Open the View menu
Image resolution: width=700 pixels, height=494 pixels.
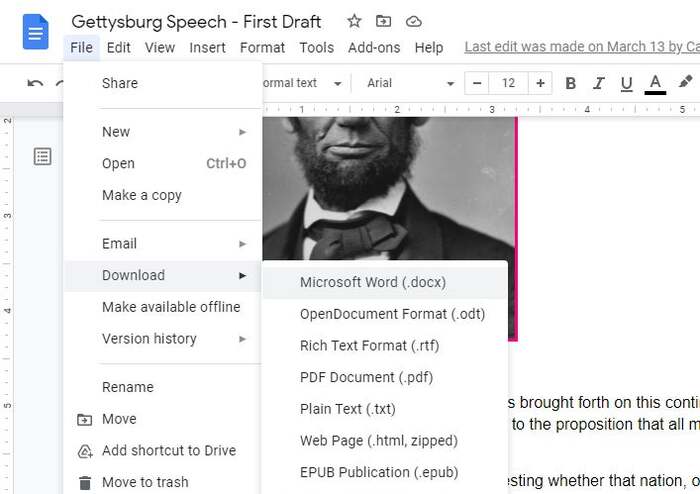pos(160,47)
